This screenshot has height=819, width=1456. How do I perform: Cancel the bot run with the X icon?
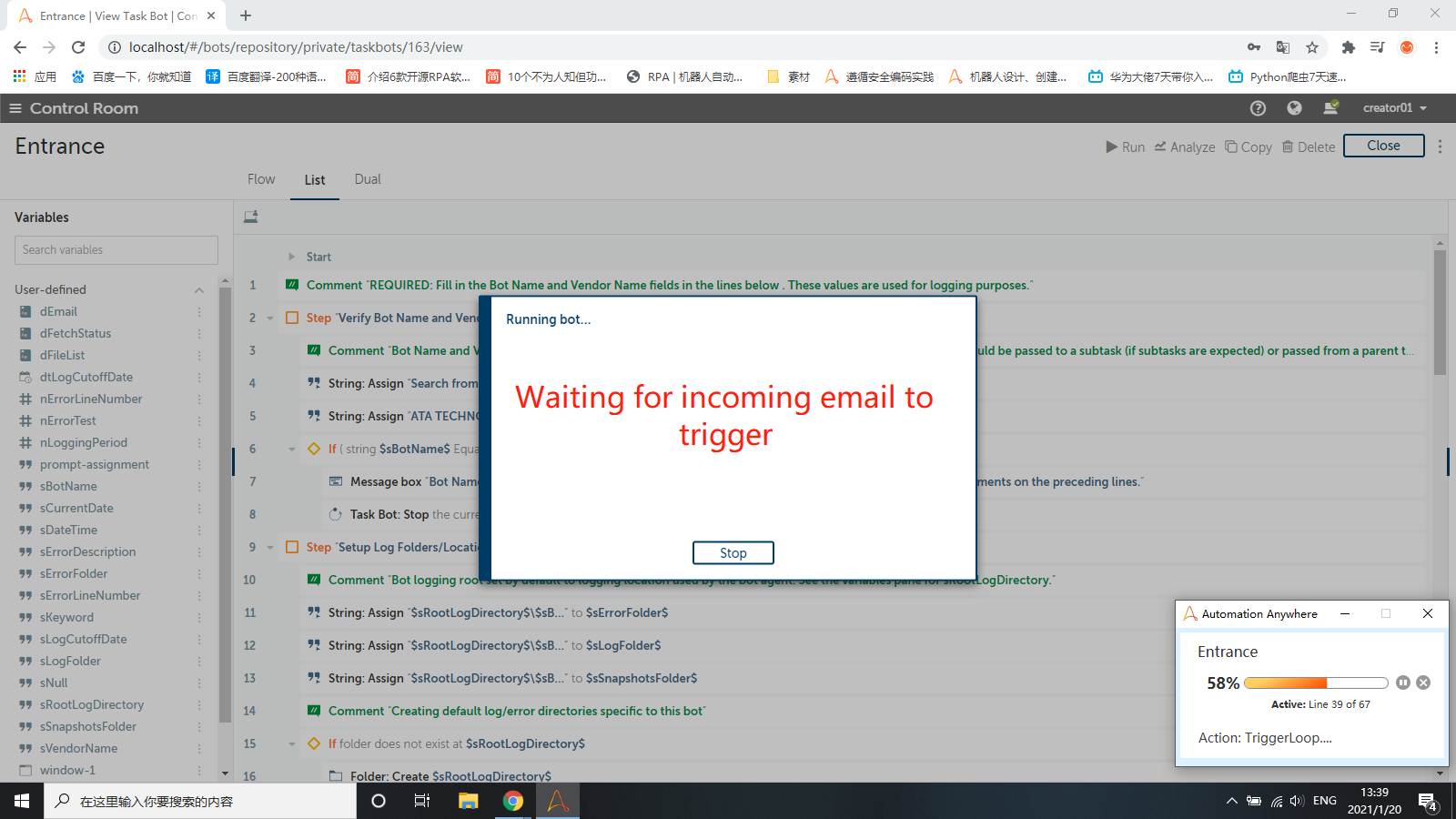coord(1423,682)
